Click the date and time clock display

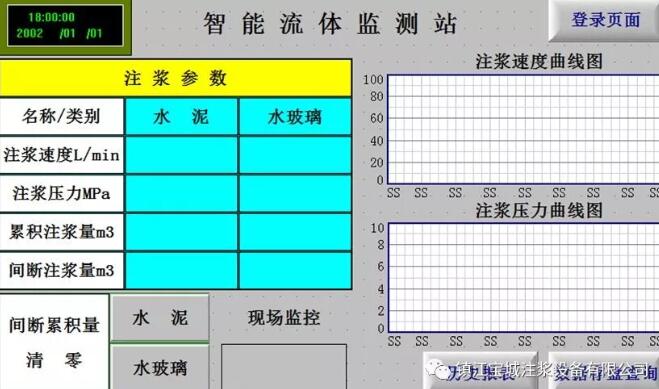[x=65, y=26]
